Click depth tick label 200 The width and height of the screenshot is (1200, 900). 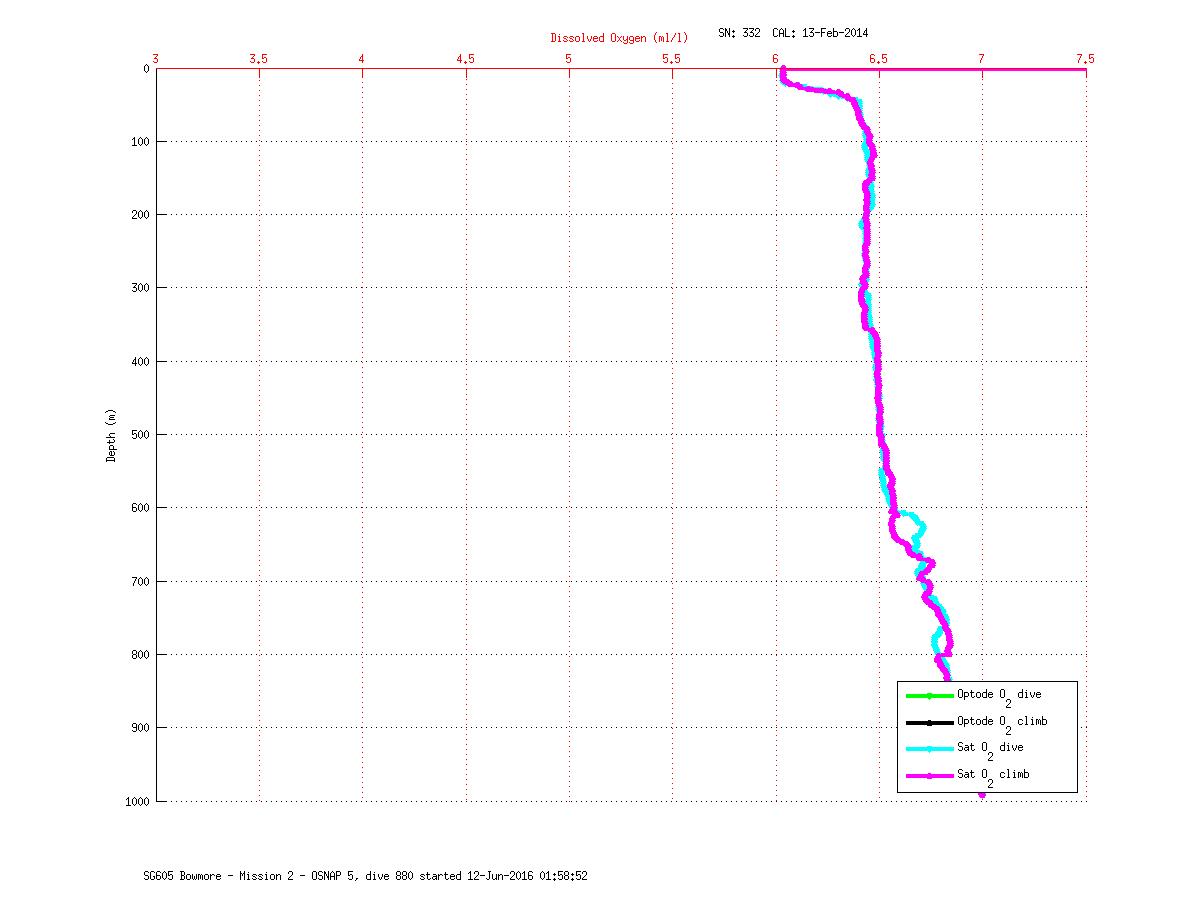click(141, 215)
